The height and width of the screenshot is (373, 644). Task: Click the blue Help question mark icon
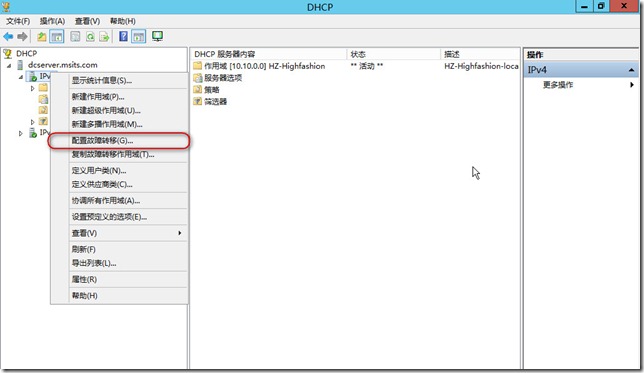(x=123, y=36)
